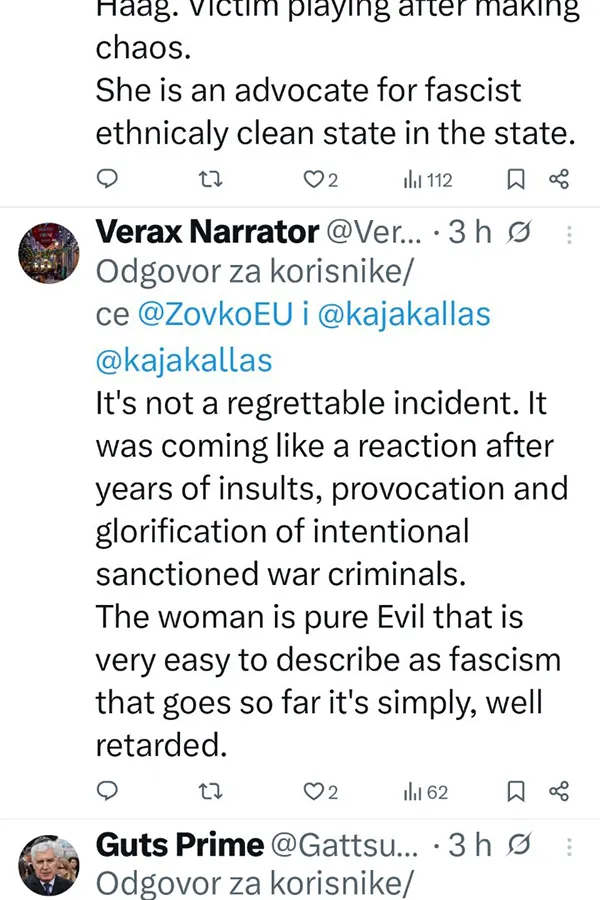Share the Verax Narrator tweet

(559, 792)
